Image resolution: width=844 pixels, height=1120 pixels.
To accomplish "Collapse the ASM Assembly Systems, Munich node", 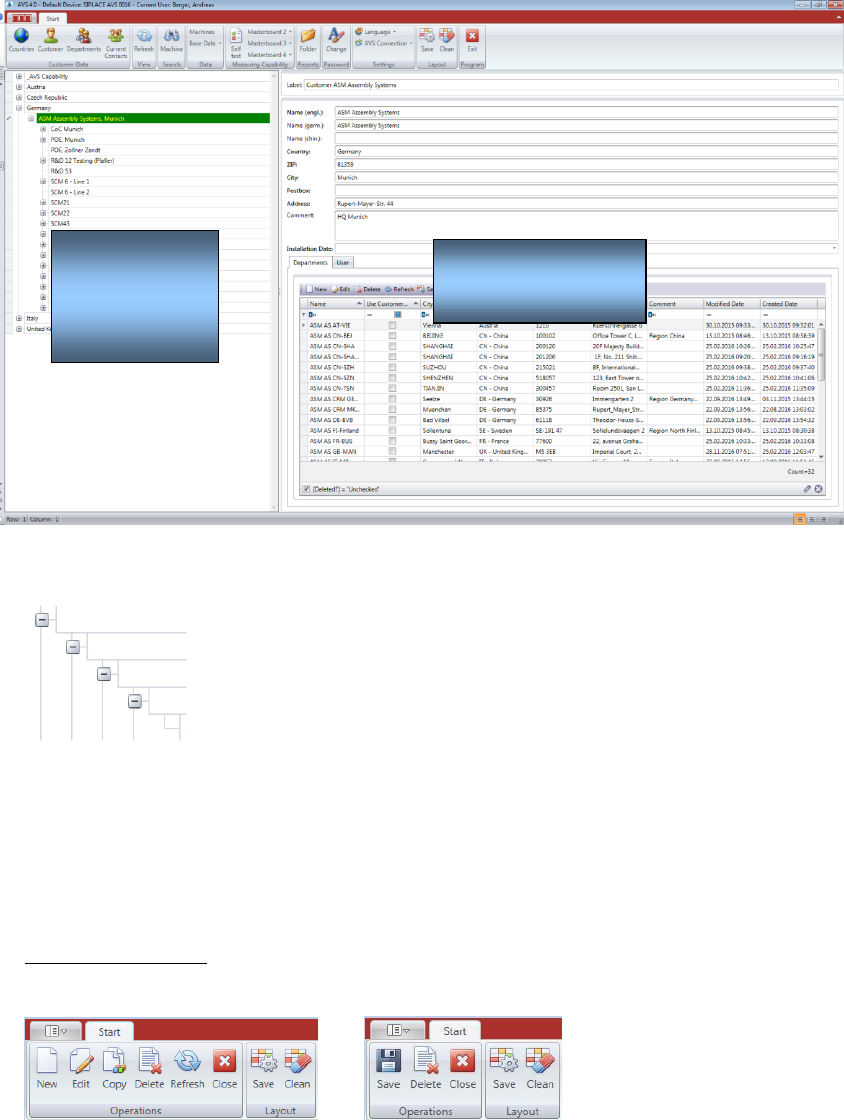I will (x=31, y=119).
